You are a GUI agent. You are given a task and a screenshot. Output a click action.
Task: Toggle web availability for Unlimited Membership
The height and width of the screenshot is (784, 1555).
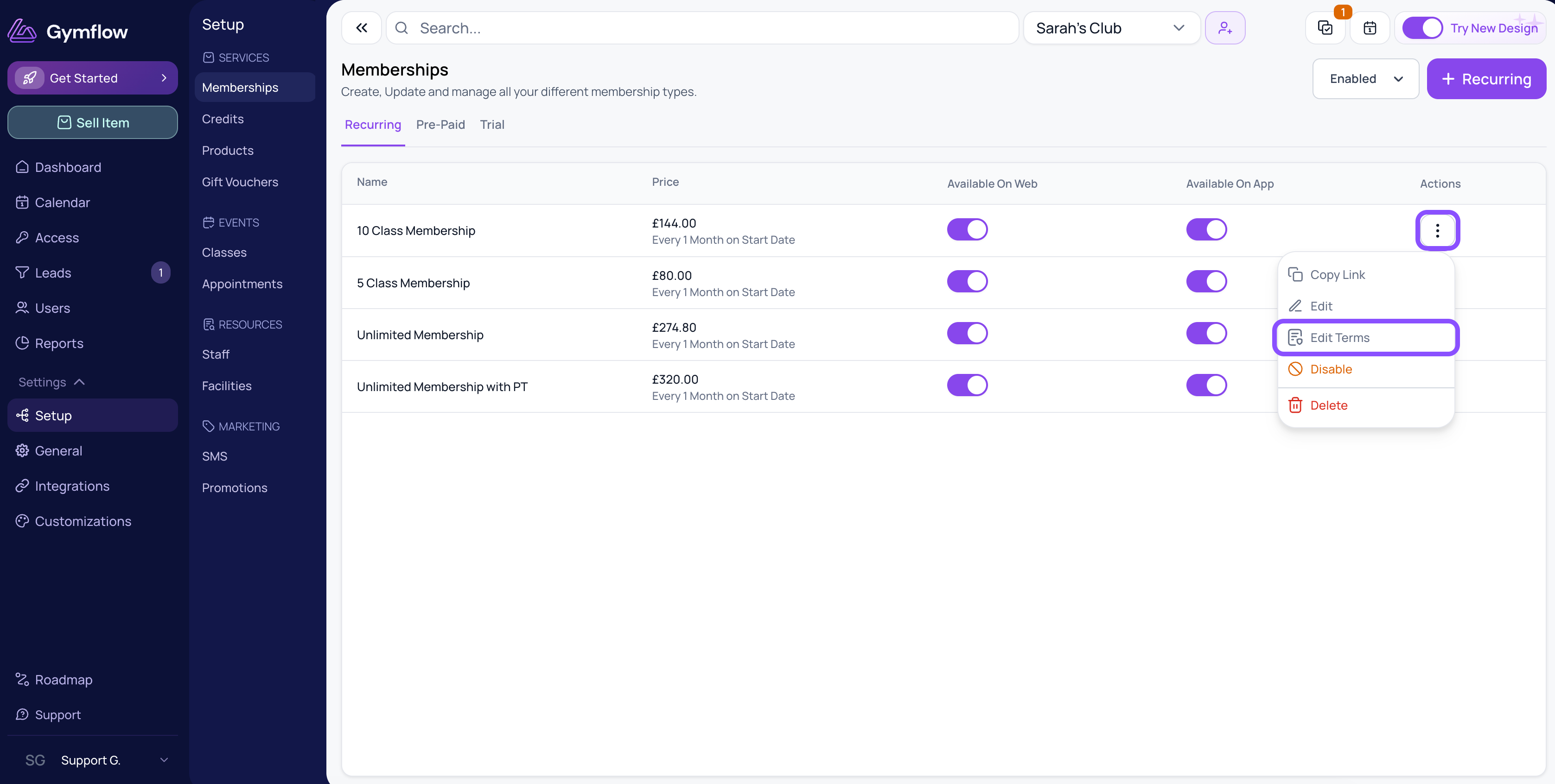967,334
